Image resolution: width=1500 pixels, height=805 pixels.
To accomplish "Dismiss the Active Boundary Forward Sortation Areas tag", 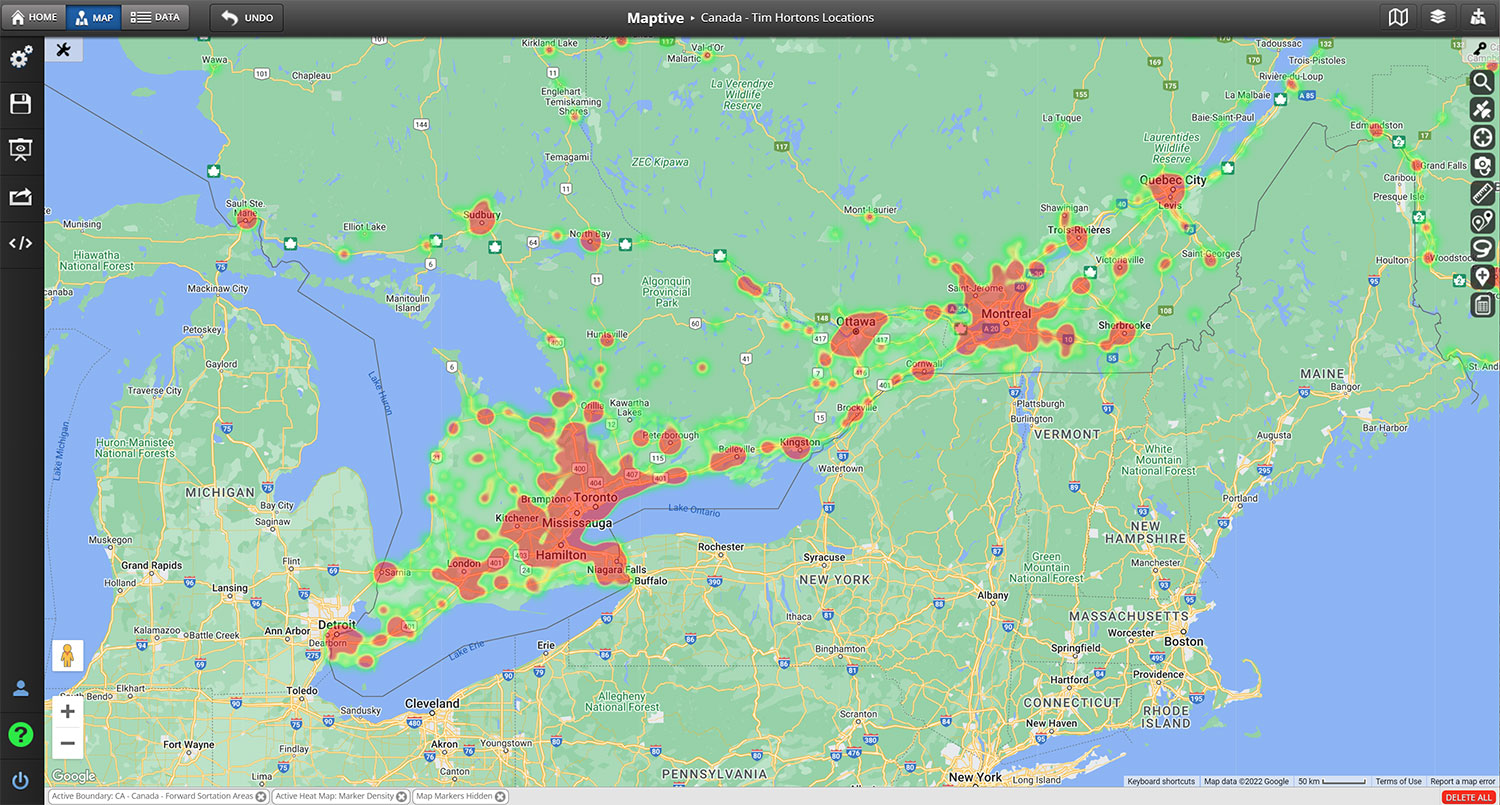I will pyautogui.click(x=261, y=797).
